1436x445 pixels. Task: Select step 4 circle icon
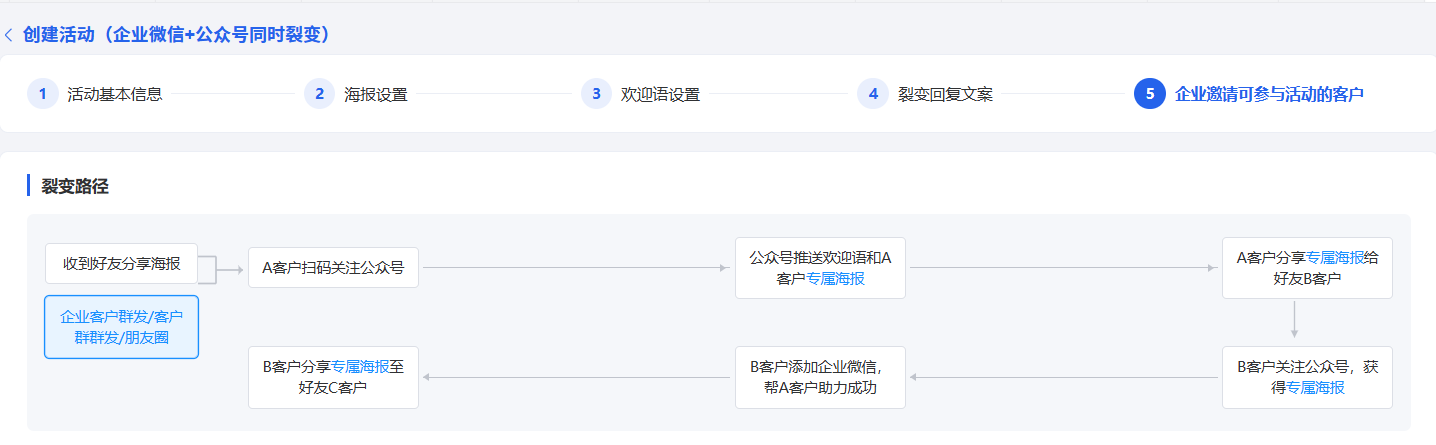tap(872, 94)
